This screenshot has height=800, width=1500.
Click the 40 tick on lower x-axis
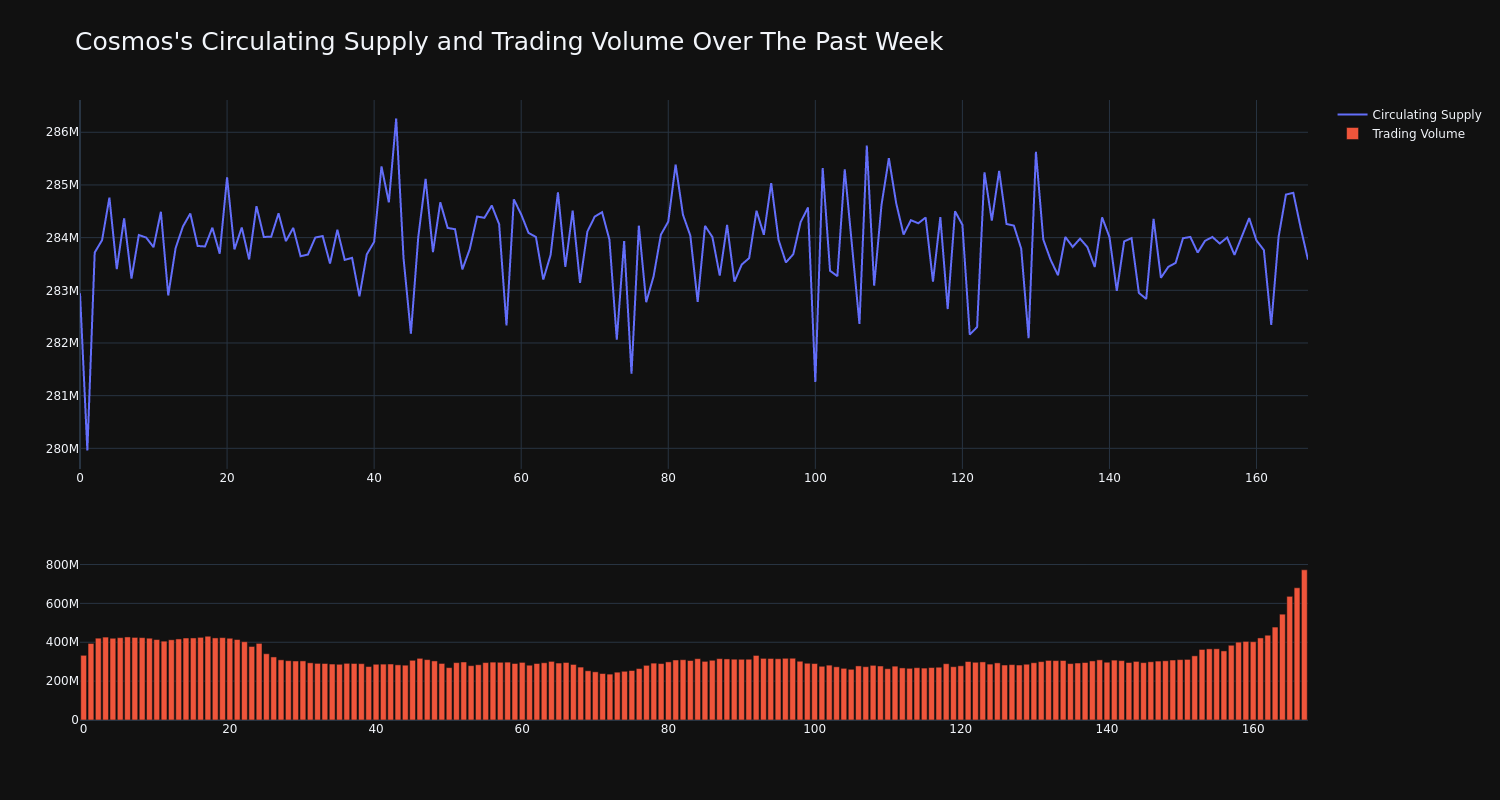376,729
